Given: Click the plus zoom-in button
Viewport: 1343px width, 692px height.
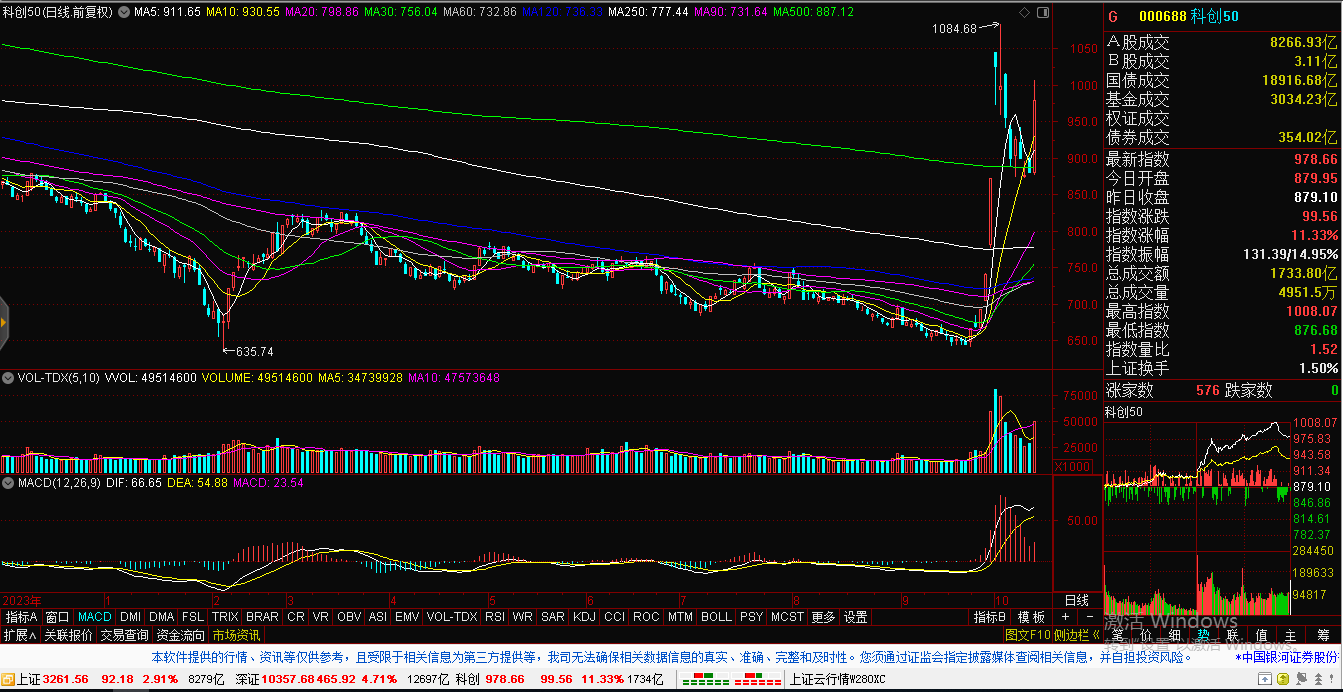Looking at the screenshot, I should click(1064, 617).
